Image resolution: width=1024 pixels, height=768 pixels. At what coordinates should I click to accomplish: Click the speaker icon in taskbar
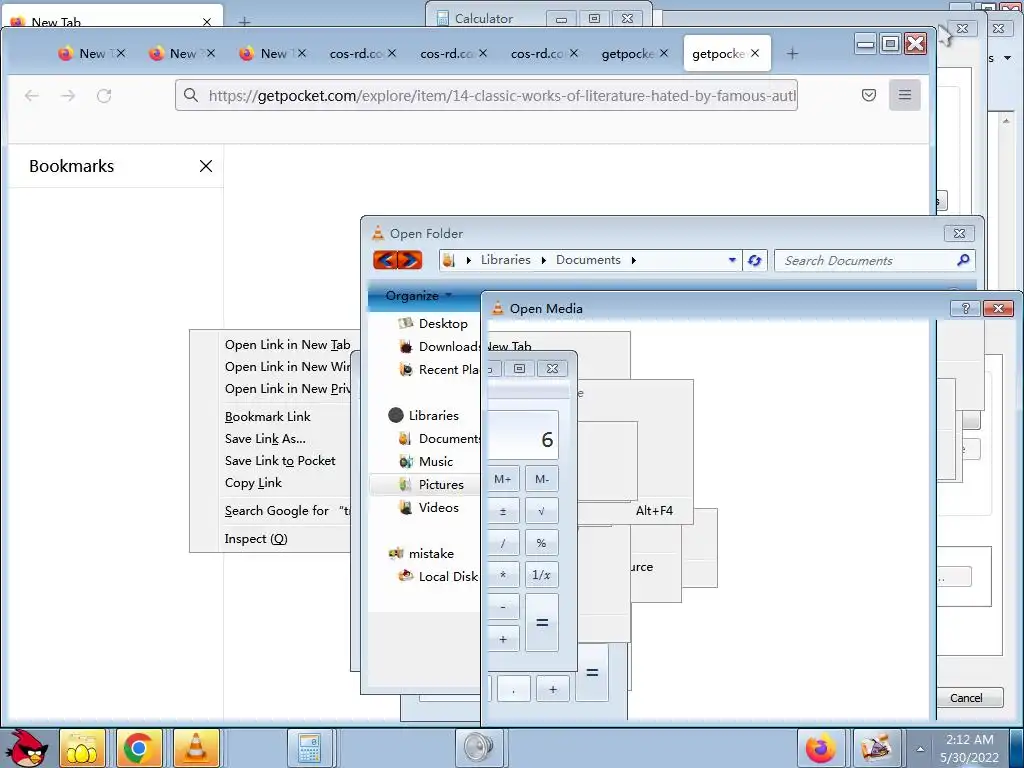479,748
